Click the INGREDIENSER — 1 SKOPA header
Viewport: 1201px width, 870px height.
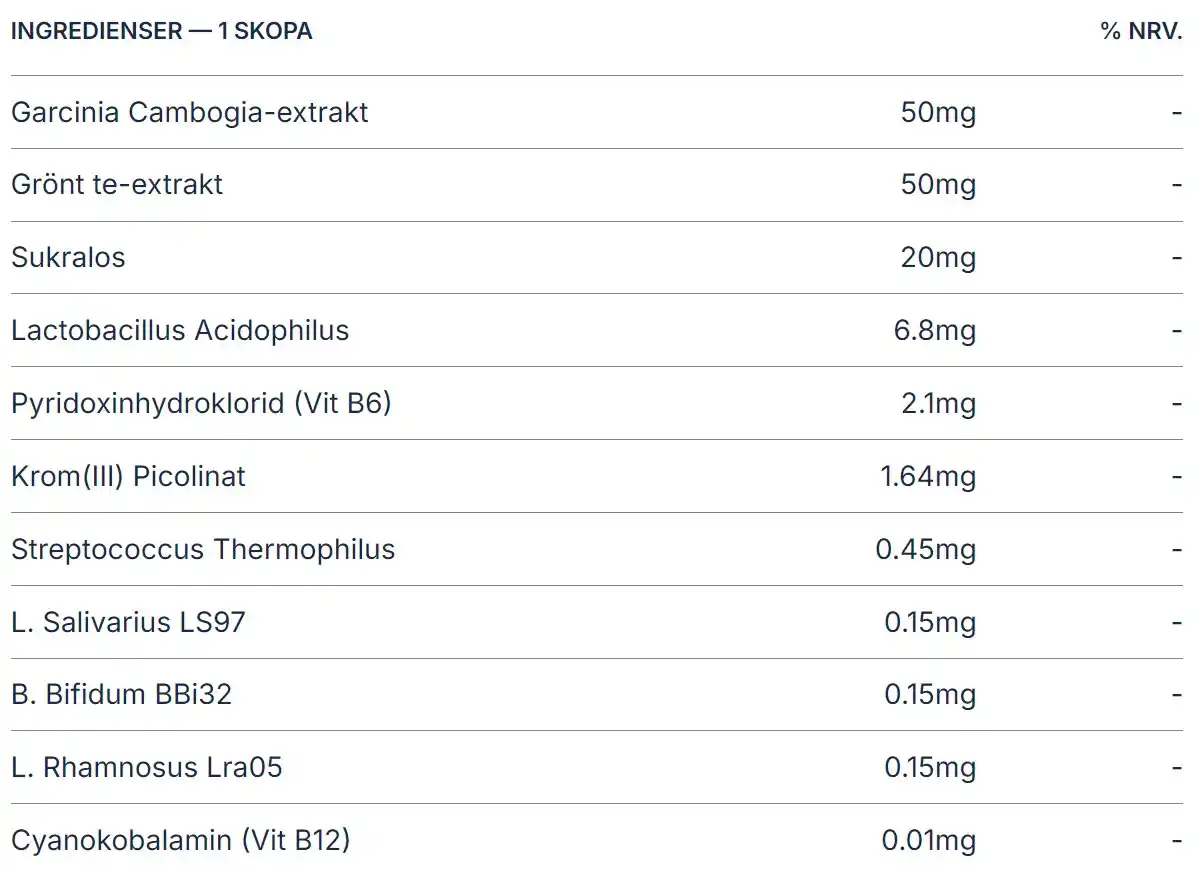tap(161, 31)
